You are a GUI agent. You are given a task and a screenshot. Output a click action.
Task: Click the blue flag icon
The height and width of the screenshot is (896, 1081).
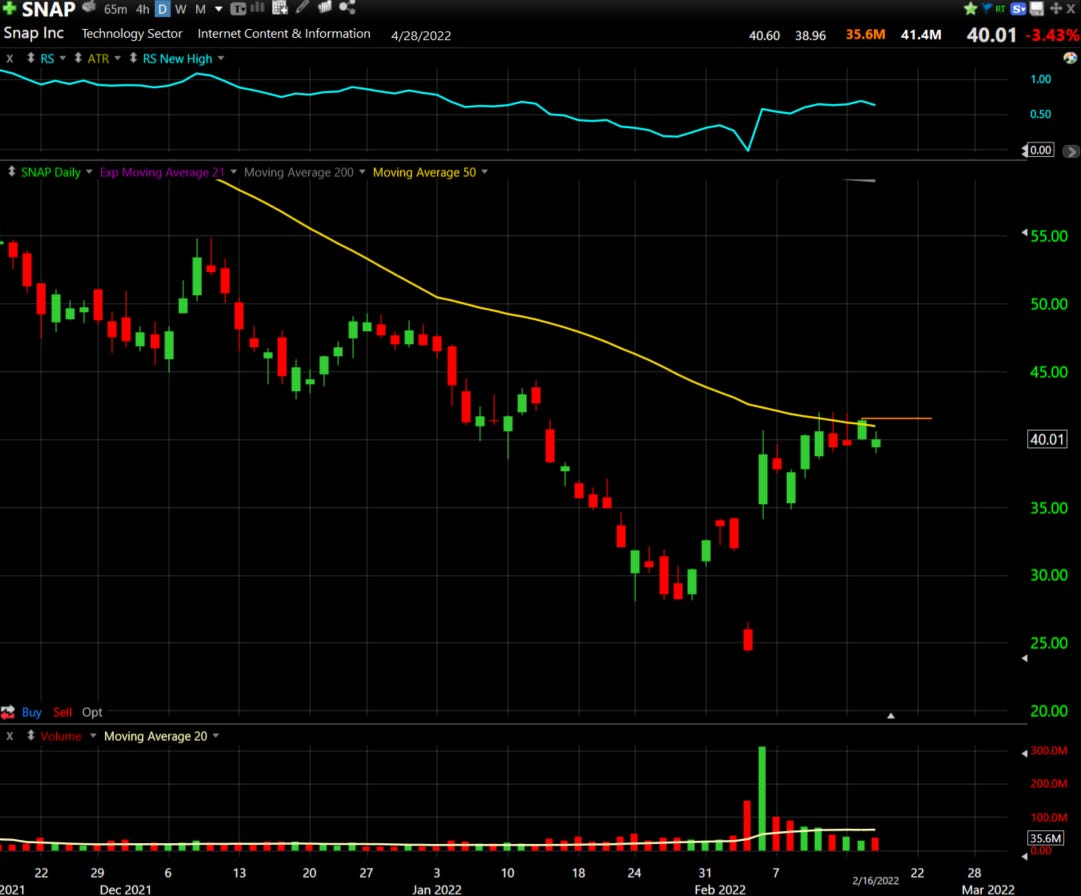[987, 8]
